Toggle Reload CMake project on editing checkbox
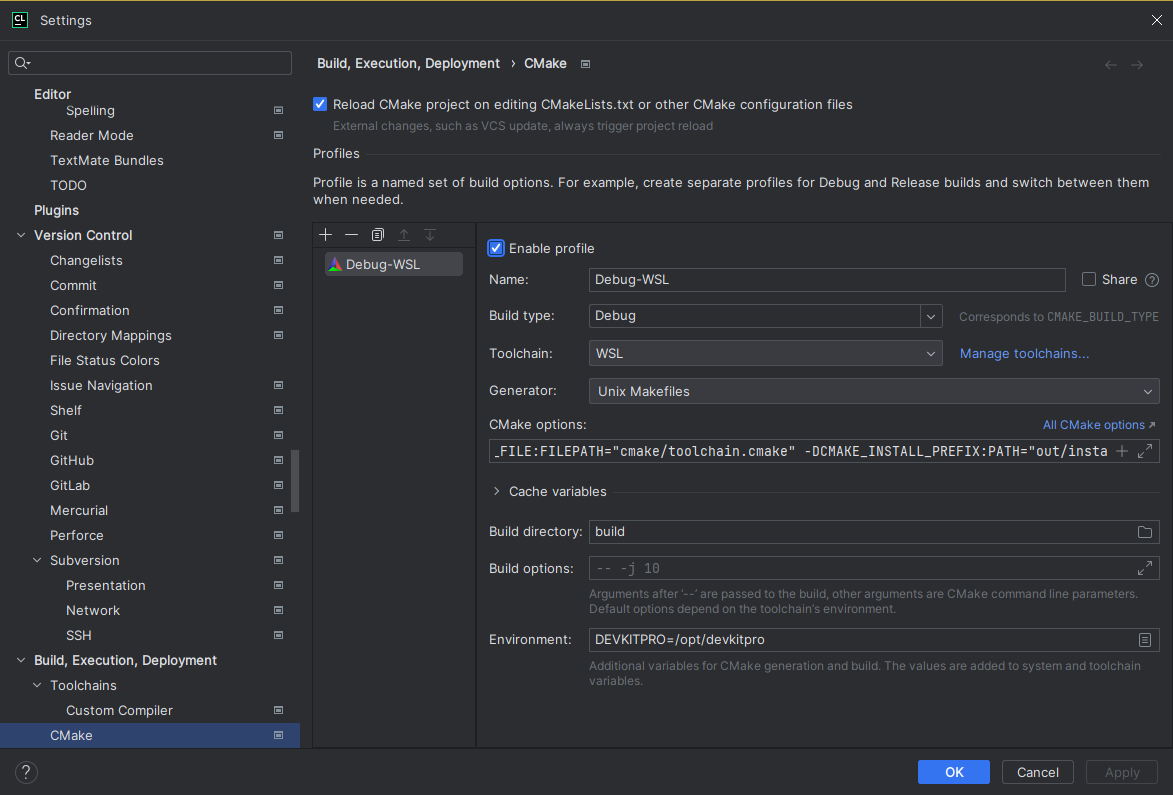The height and width of the screenshot is (795, 1173). pyautogui.click(x=320, y=104)
